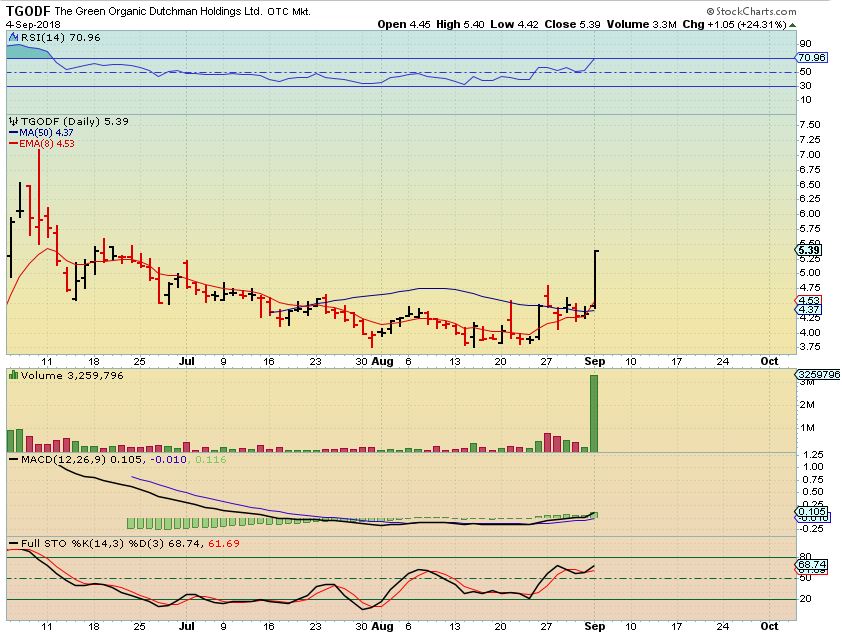Viewport: 842px width, 636px height.
Task: Click the Open 4.45 value in the header
Action: click(x=404, y=24)
